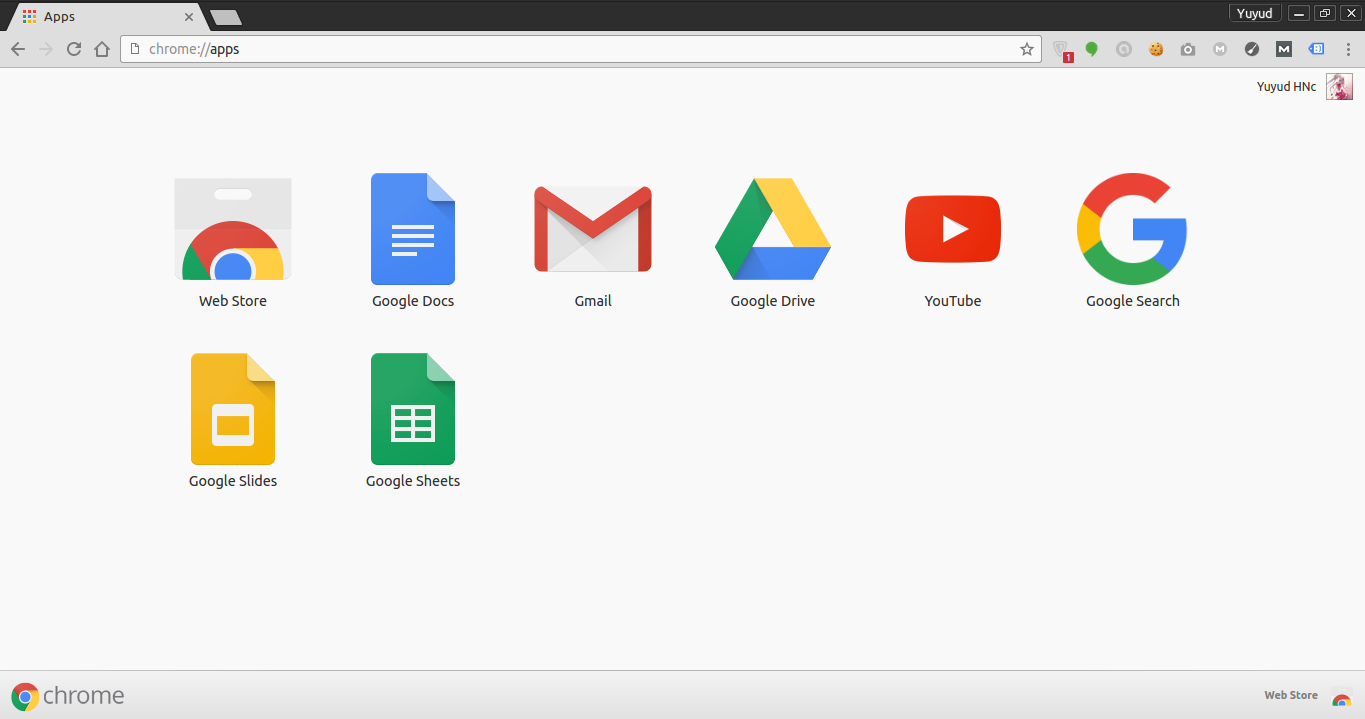
Task: Click the camera screenshot extension
Action: point(1188,49)
